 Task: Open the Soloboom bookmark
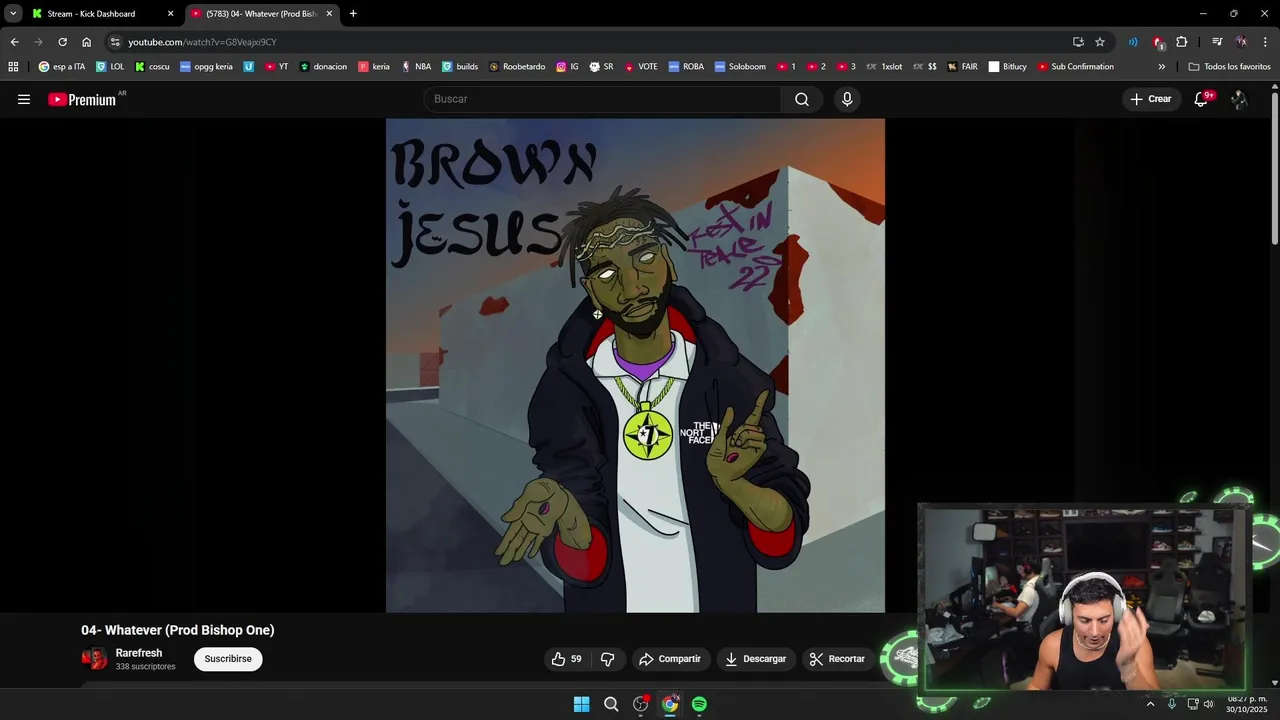tap(740, 67)
